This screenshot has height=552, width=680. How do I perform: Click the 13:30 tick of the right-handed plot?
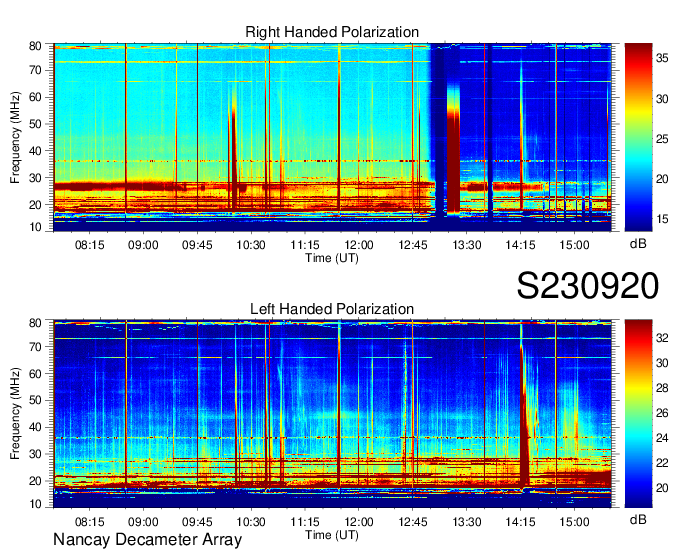coord(467,245)
